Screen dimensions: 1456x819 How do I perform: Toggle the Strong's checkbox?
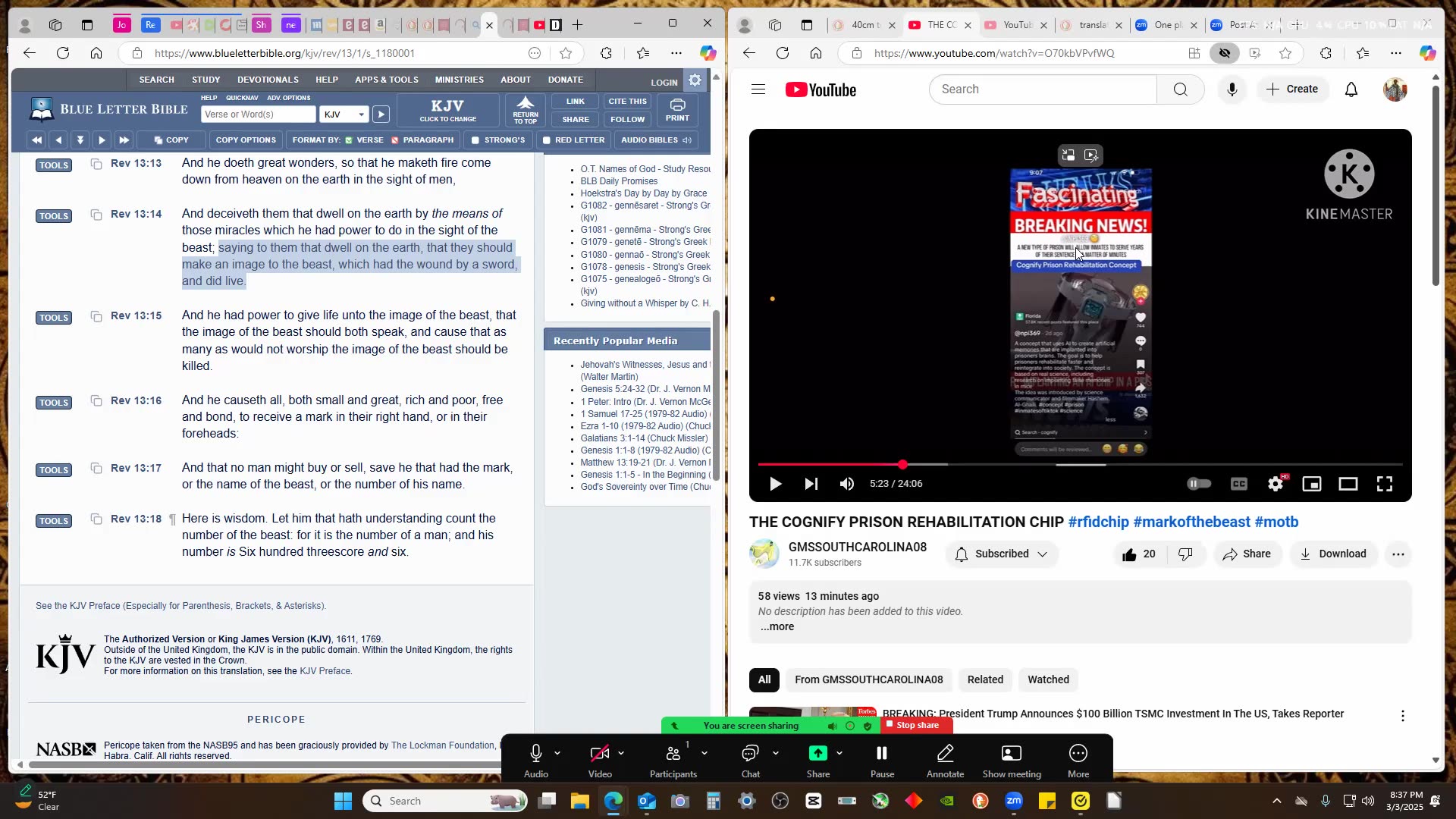coord(475,140)
